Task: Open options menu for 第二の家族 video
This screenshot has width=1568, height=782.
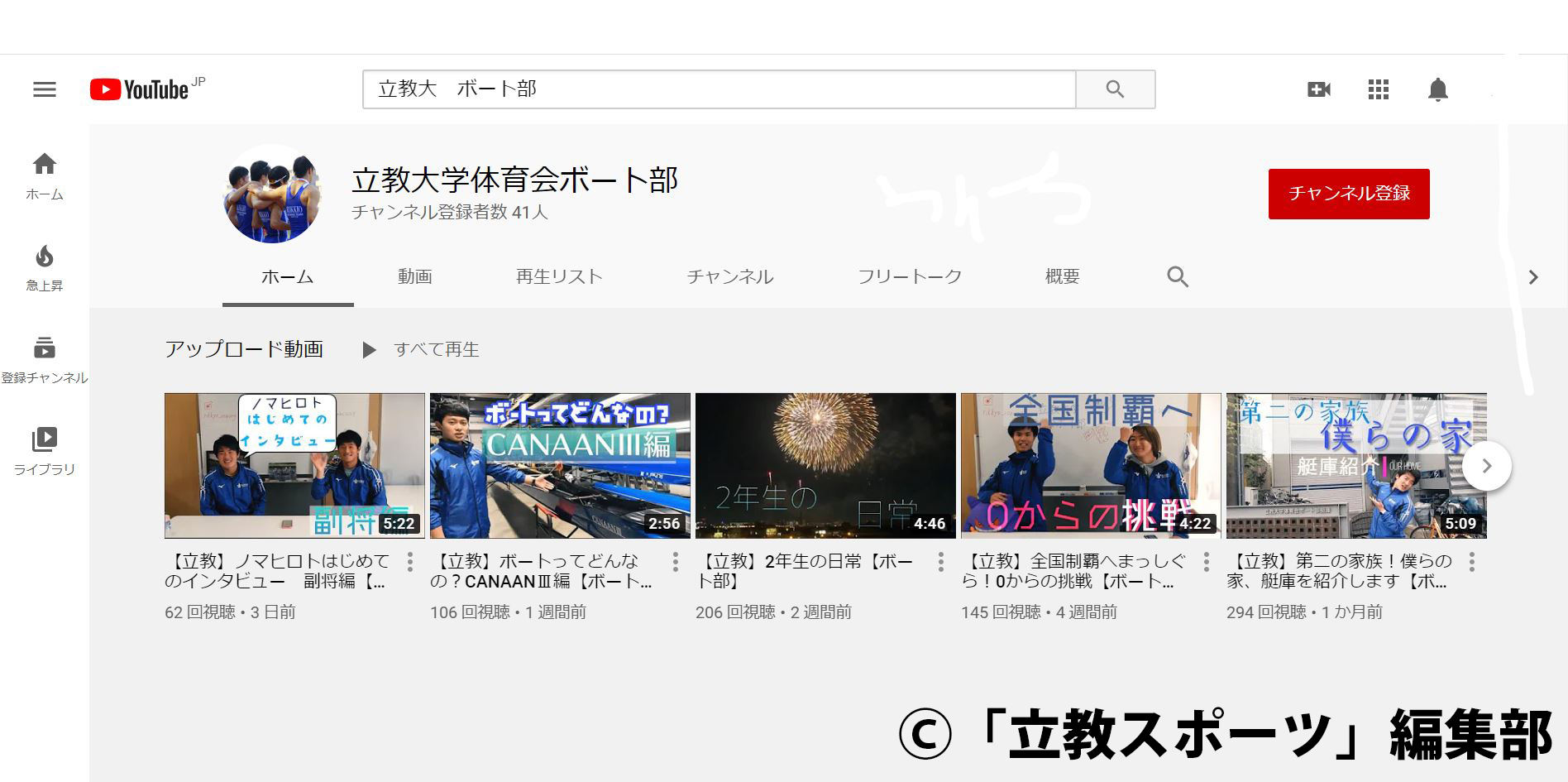Action: point(1471,563)
